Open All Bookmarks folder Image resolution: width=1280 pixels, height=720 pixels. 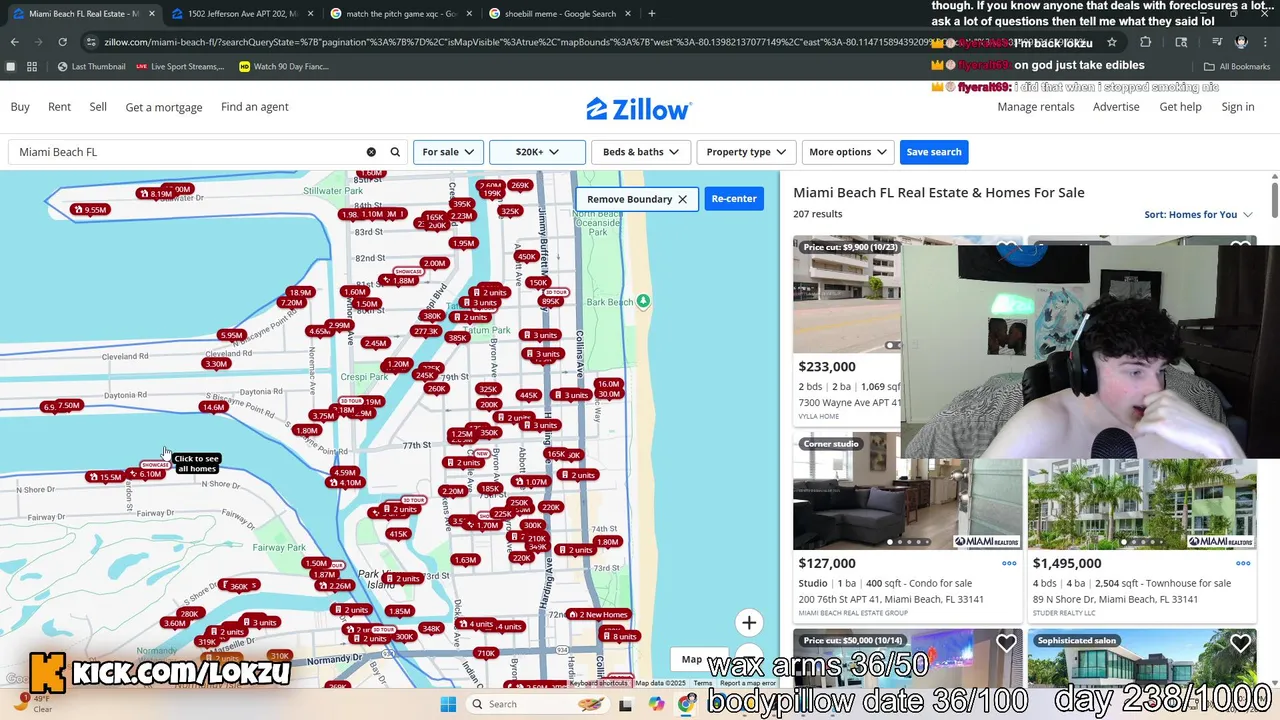click(x=1237, y=66)
